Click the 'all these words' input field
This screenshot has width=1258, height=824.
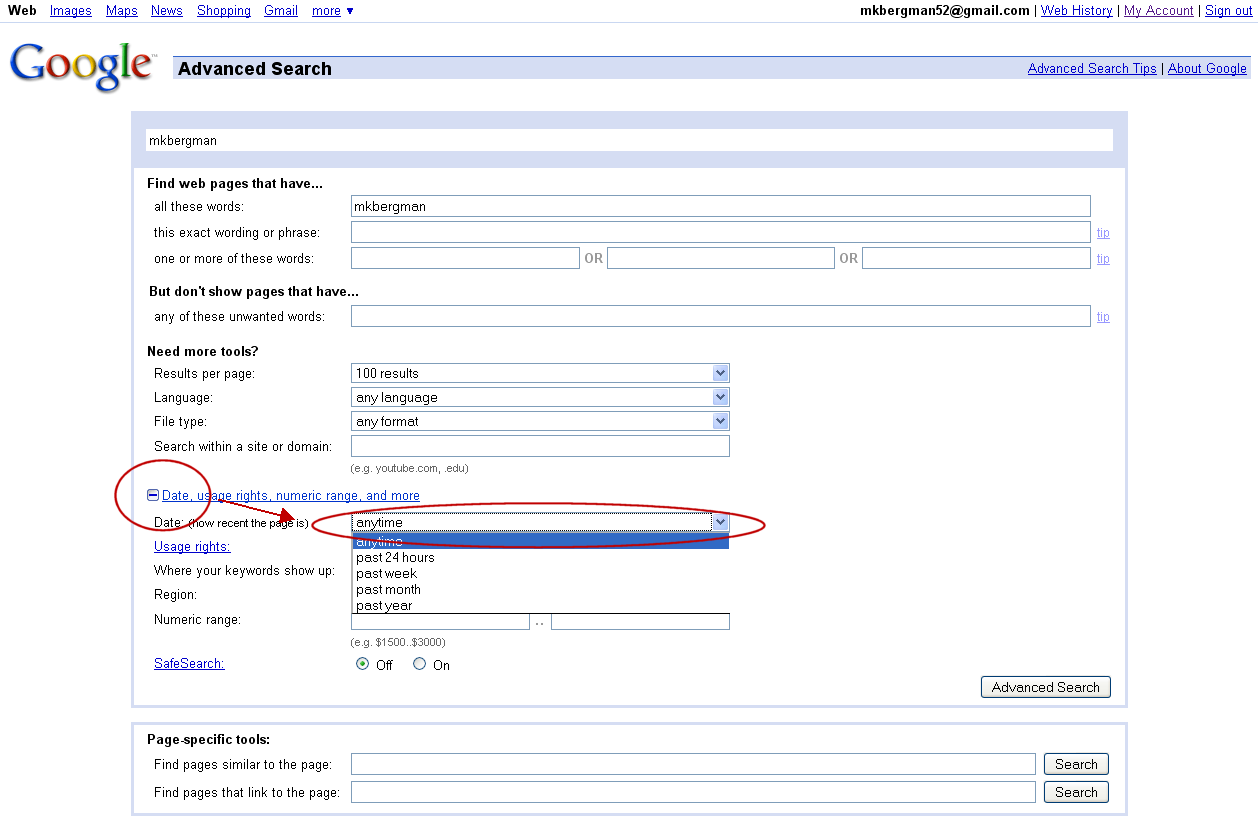click(720, 206)
